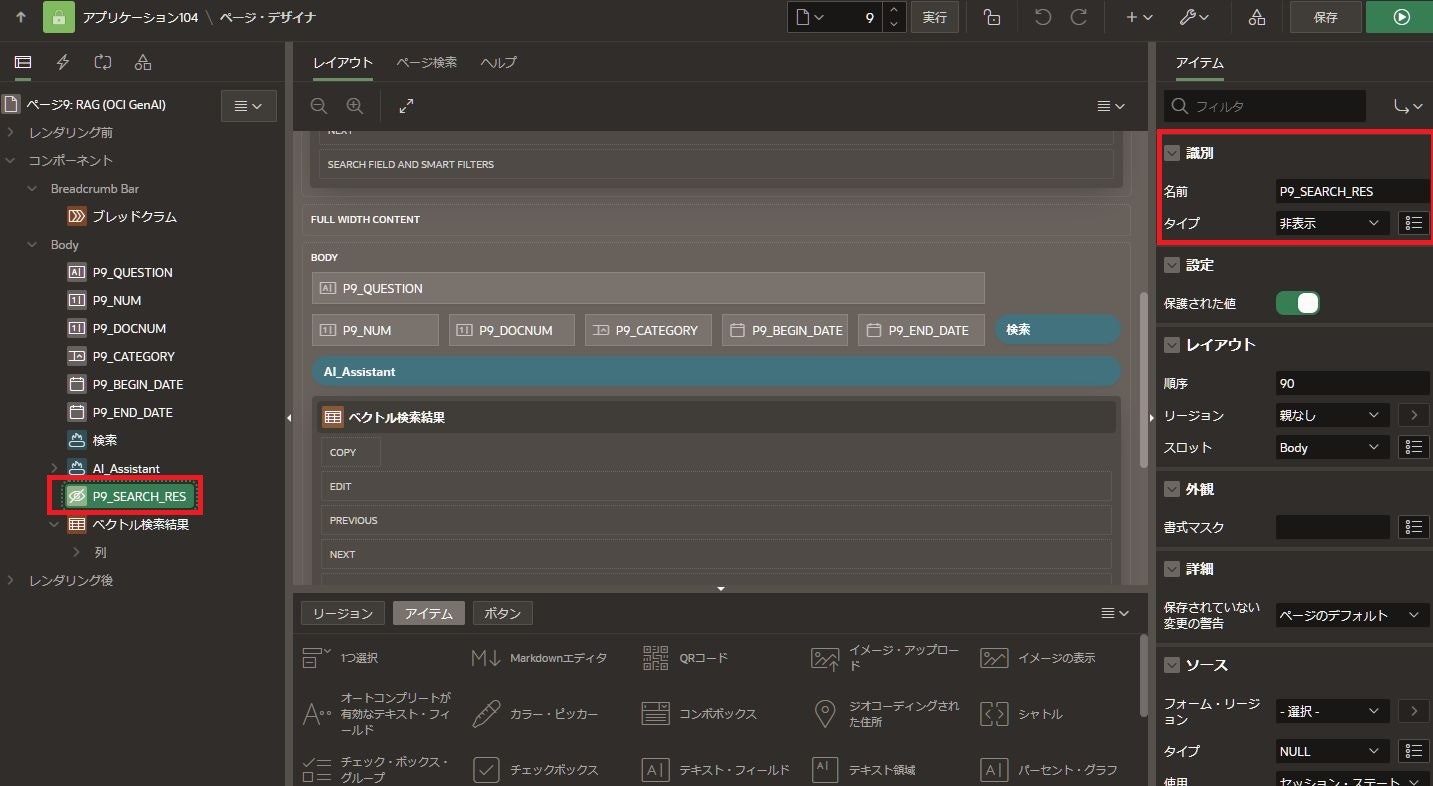Show the Items gallery tab

pos(429,613)
